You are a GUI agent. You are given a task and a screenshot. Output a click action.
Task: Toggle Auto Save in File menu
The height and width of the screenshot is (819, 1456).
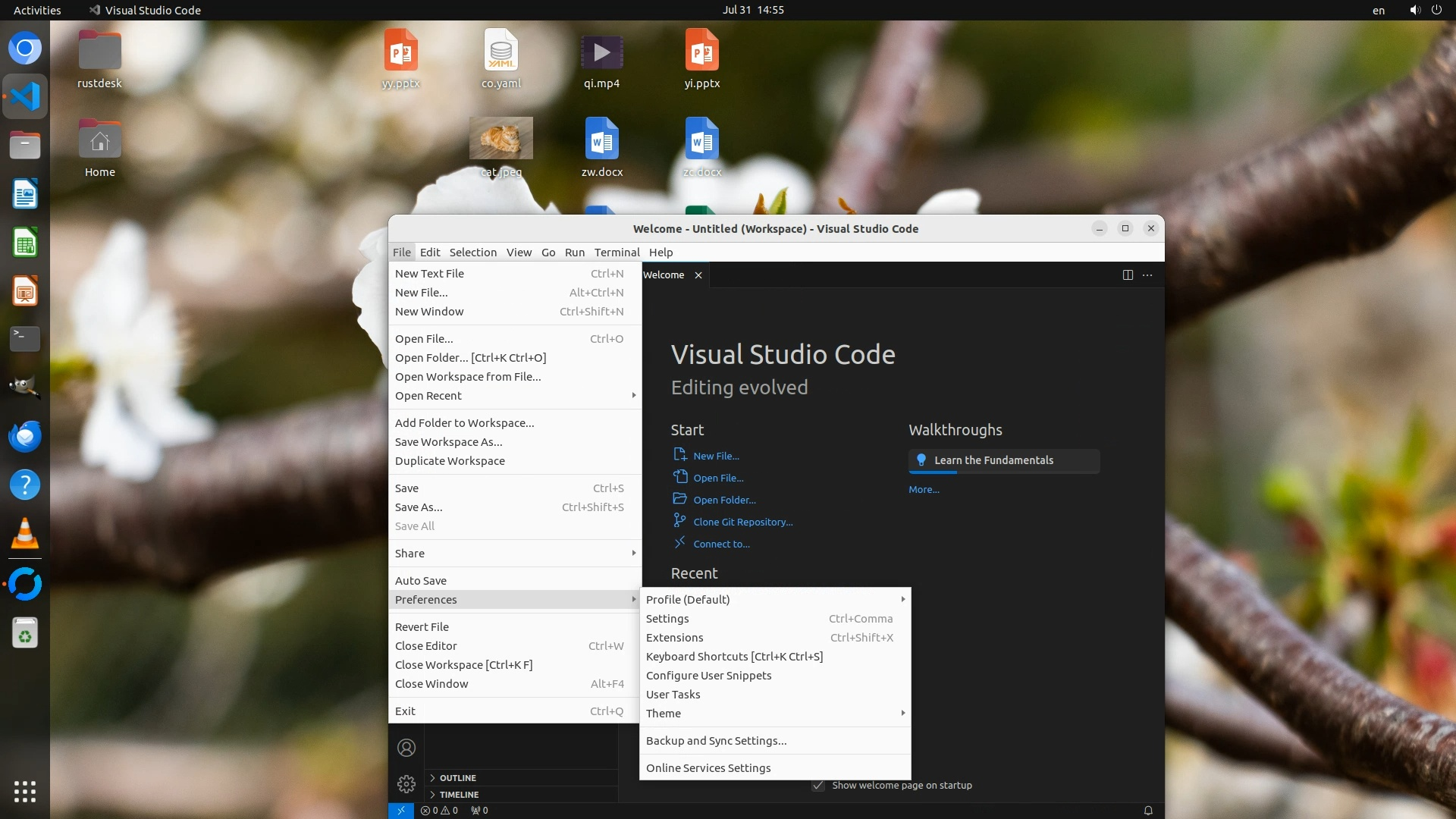coord(421,580)
